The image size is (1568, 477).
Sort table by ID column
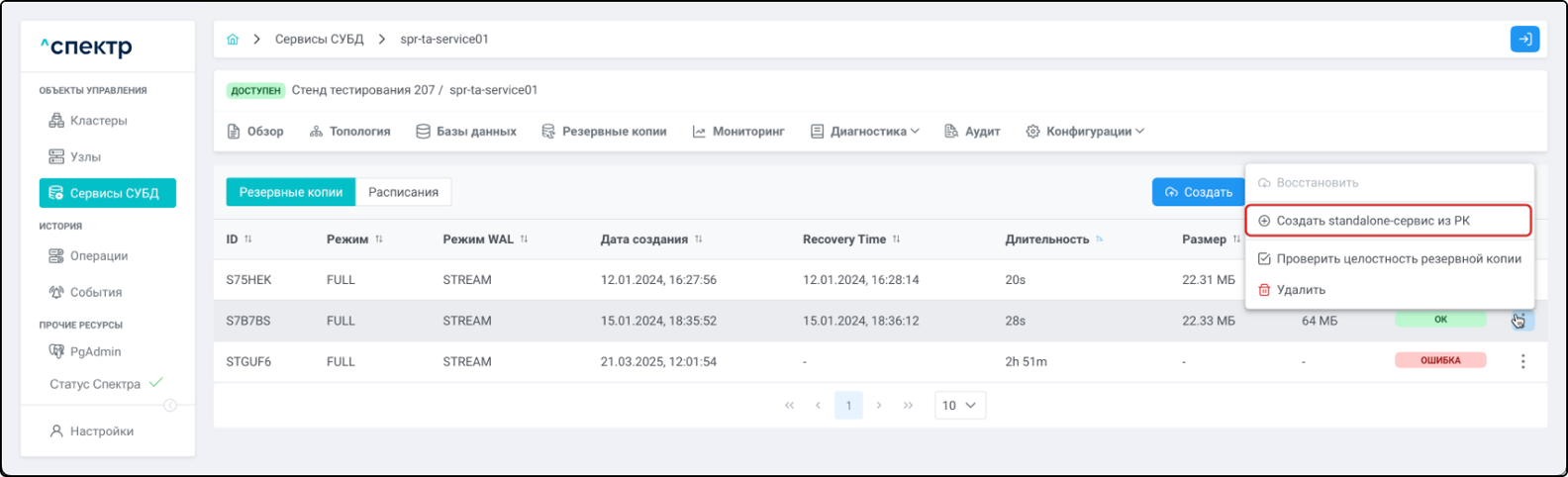[x=247, y=239]
